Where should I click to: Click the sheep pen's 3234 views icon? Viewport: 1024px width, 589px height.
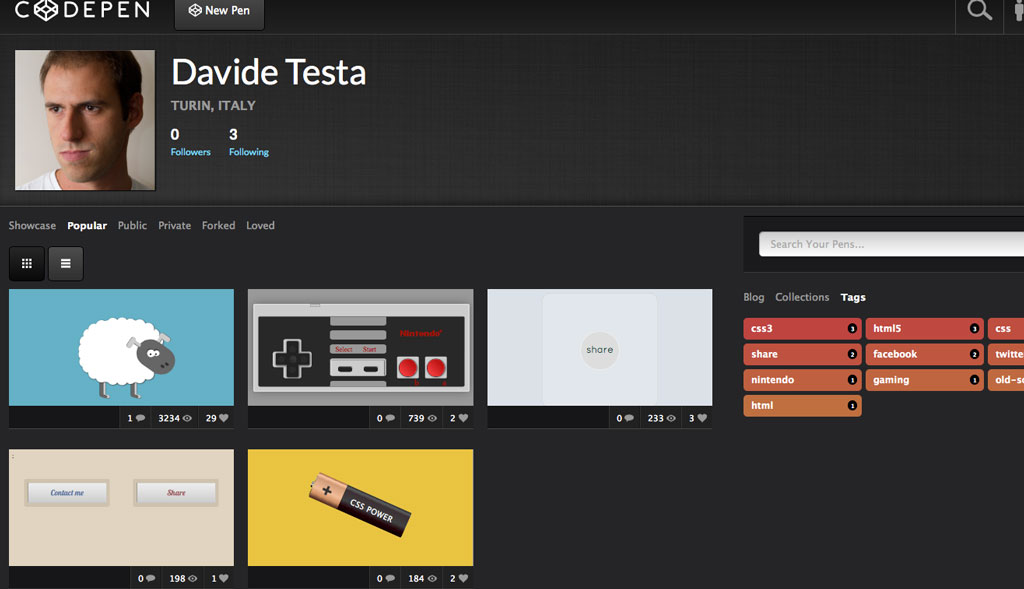pos(187,418)
